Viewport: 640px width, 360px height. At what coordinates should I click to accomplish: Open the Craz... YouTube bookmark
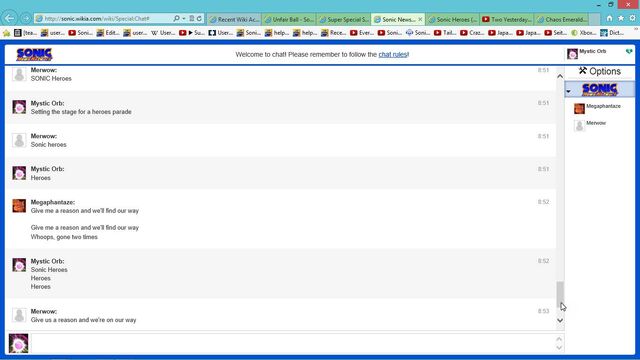point(472,33)
